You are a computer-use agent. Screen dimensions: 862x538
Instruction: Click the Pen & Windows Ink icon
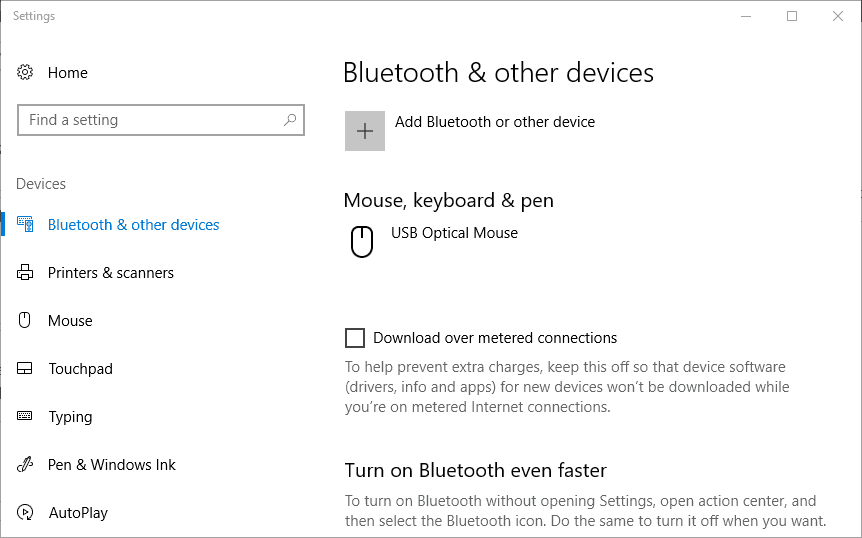tap(26, 465)
